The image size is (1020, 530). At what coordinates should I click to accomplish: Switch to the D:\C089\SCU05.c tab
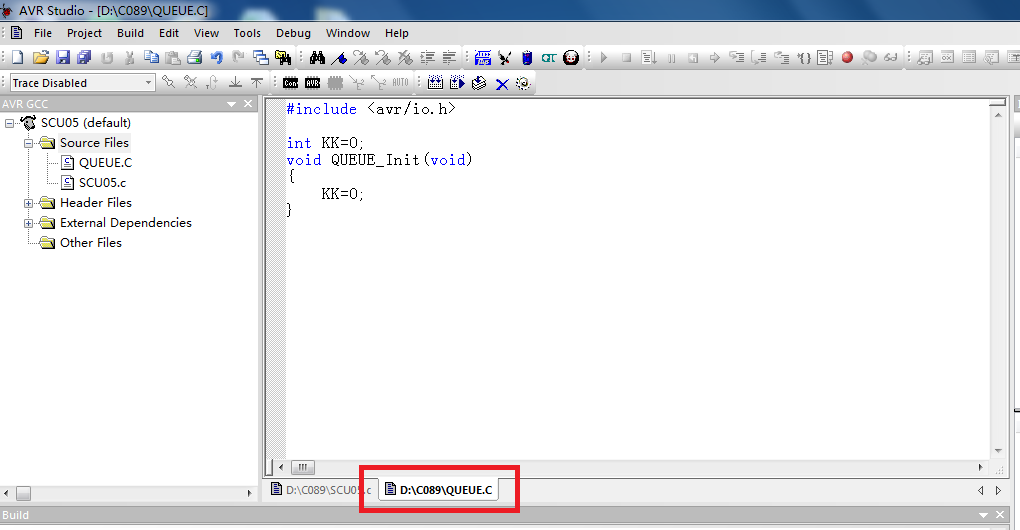pyautogui.click(x=321, y=490)
